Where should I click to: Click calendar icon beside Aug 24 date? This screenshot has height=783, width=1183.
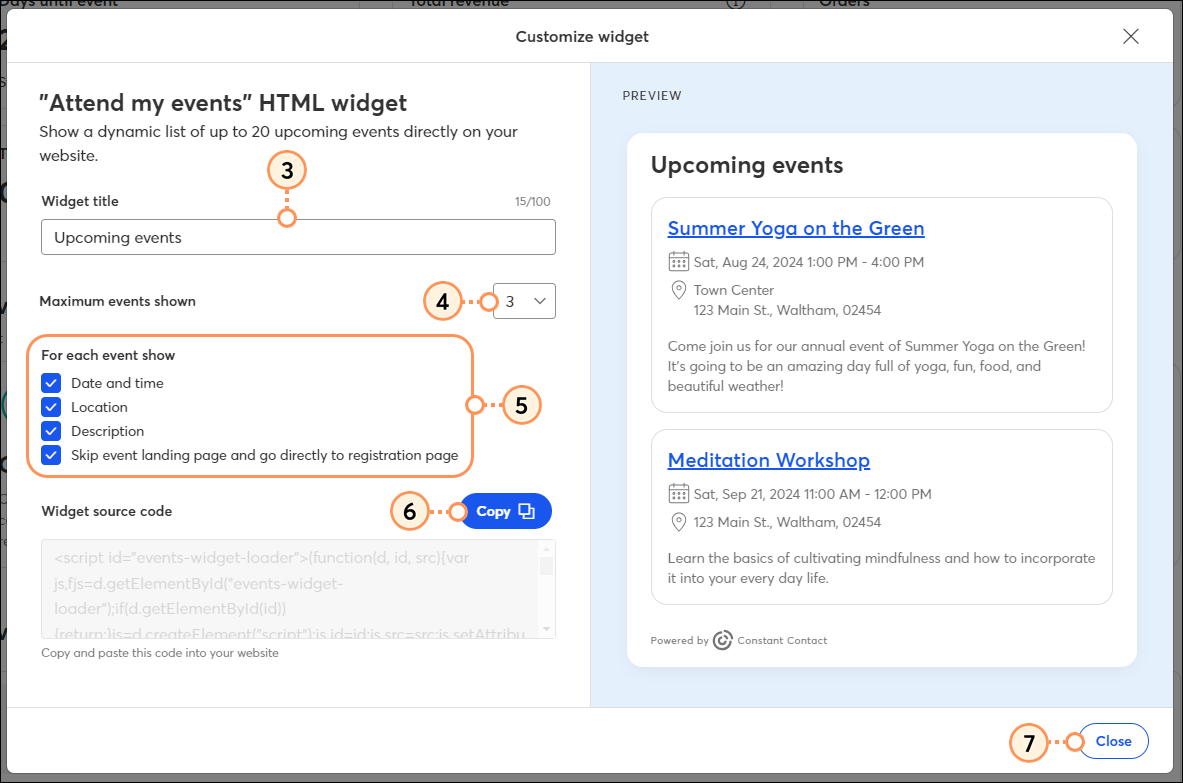[678, 262]
